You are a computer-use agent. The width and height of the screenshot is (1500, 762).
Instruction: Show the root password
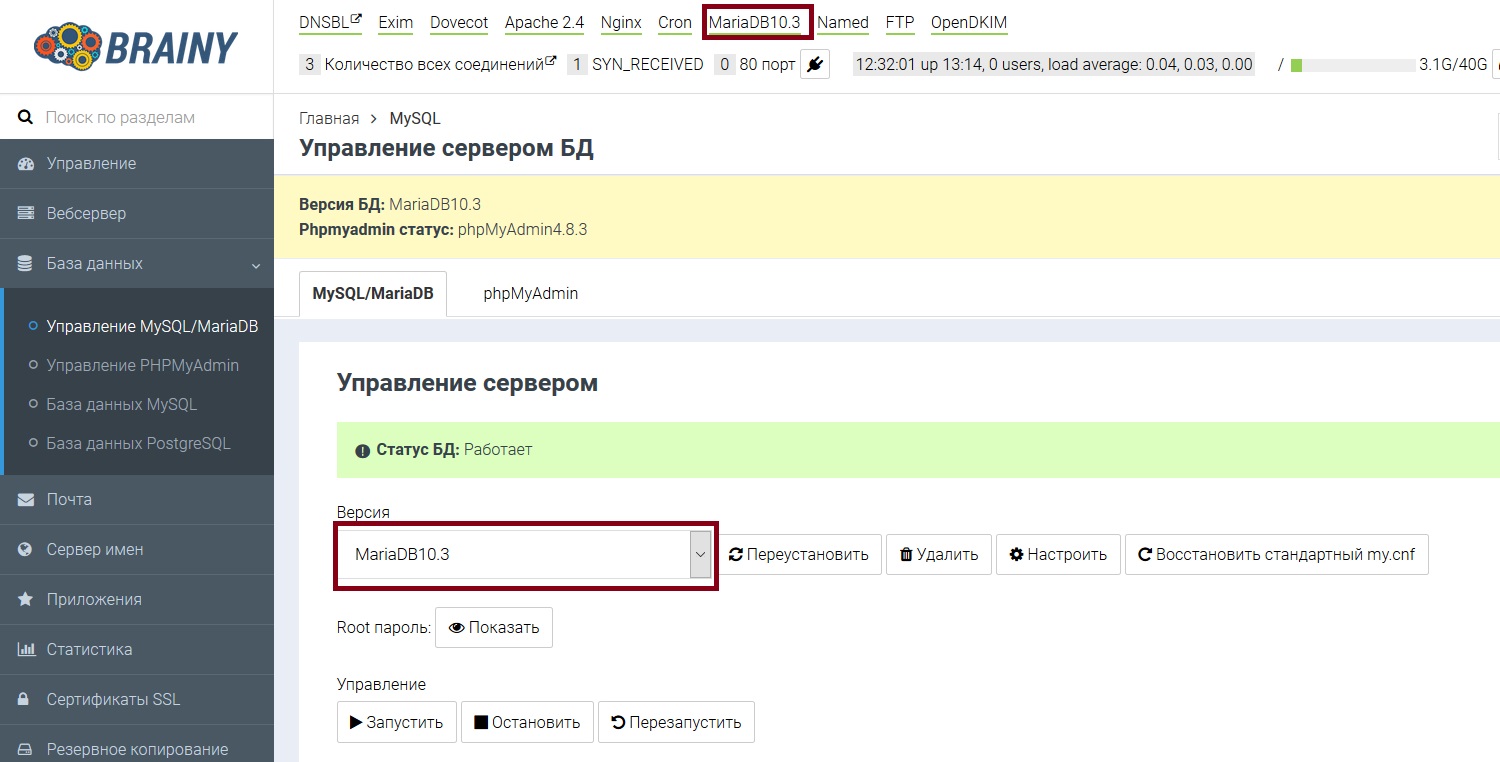pos(494,628)
